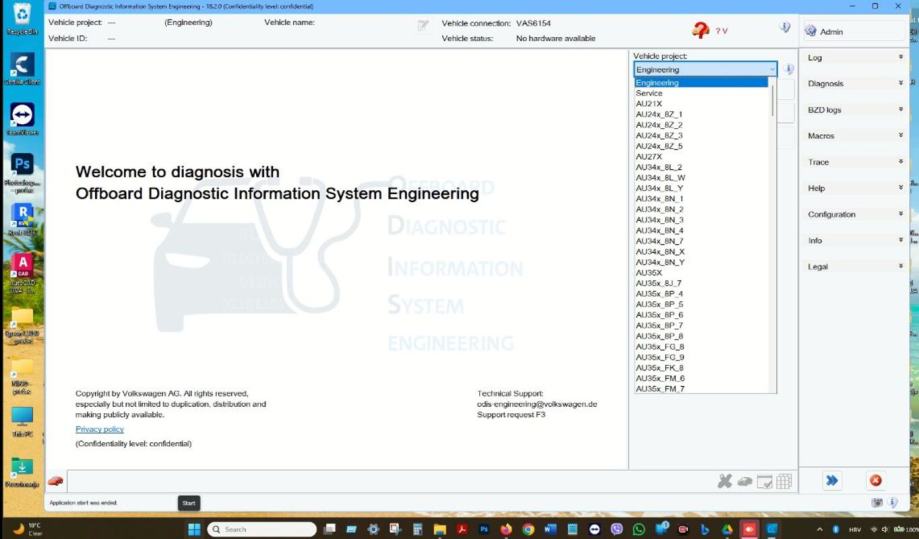Viewport: 919px width, 539px height.
Task: Click the crossed wrench tool icon
Action: (725, 481)
